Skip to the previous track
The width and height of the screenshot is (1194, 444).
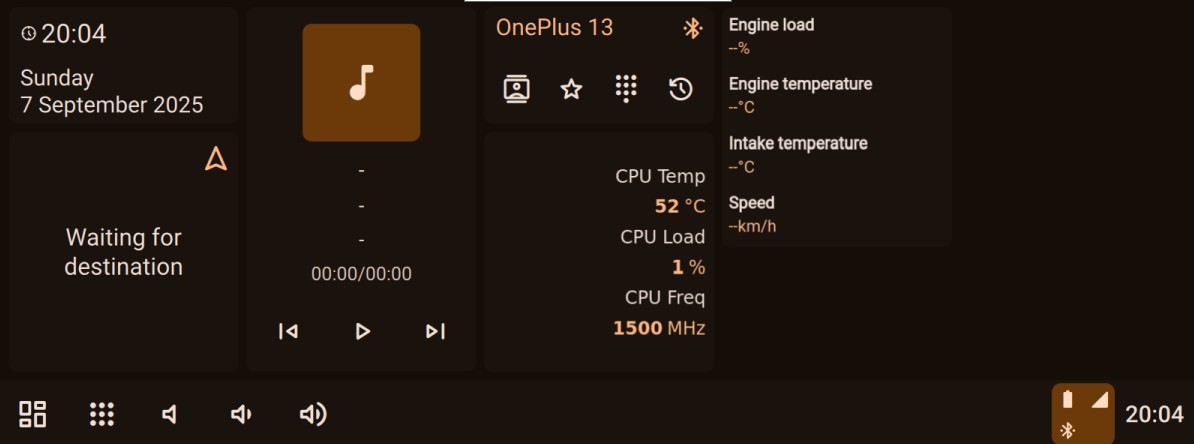288,331
